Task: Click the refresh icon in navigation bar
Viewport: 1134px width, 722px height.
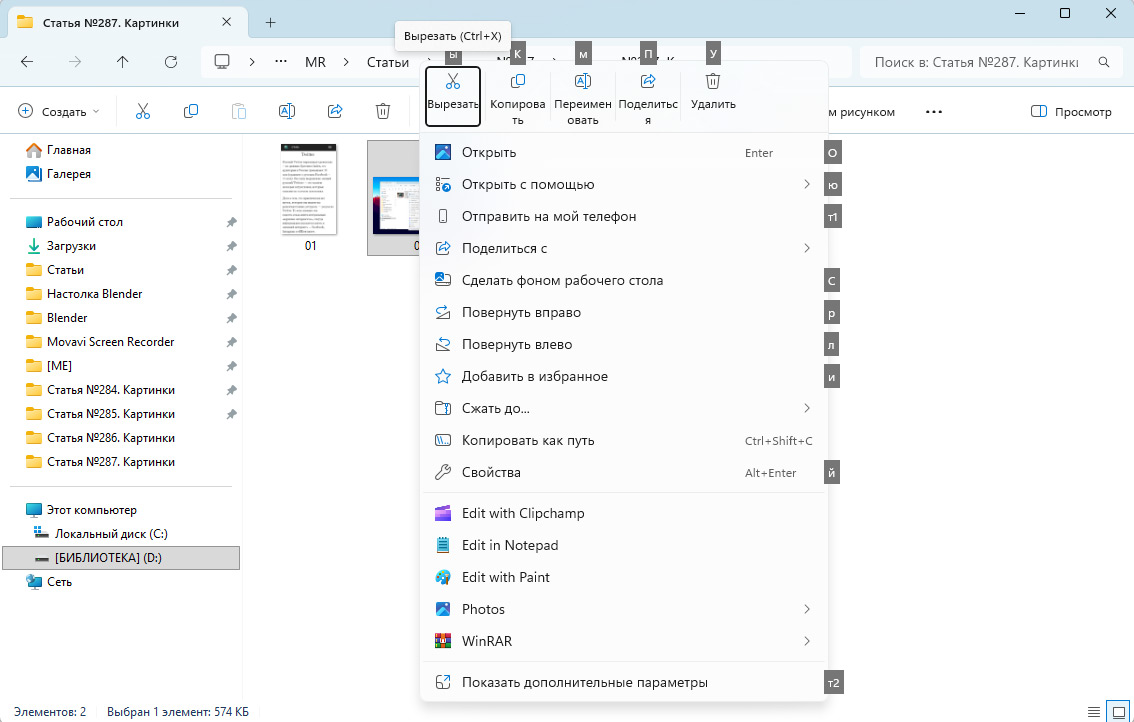Action: point(171,62)
